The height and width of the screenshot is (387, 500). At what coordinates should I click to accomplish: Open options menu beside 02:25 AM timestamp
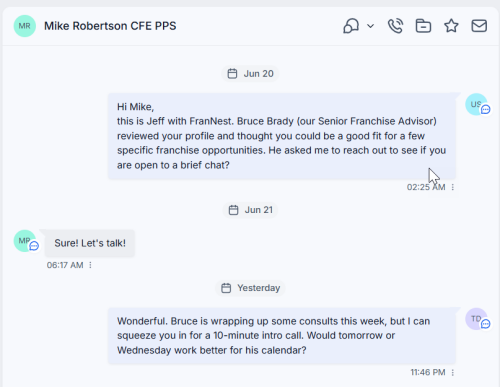(453, 187)
